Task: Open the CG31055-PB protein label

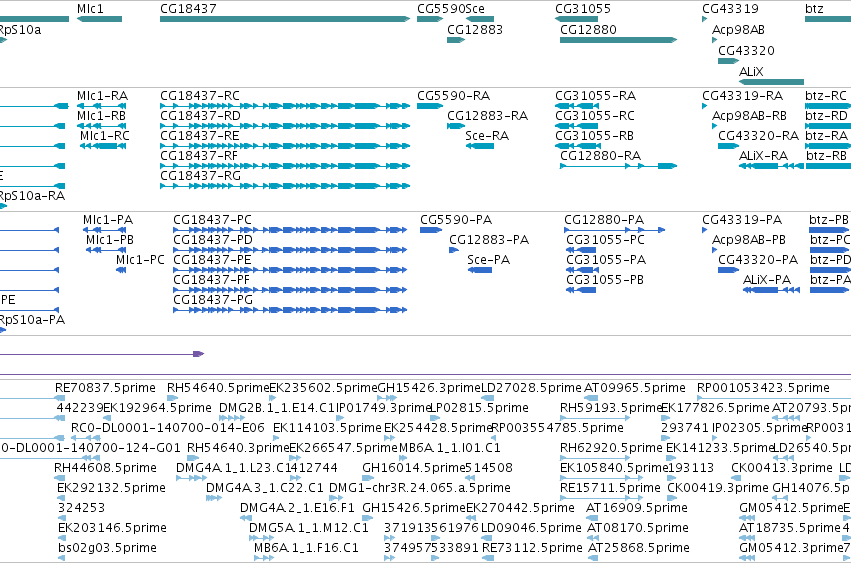Action: tap(605, 280)
